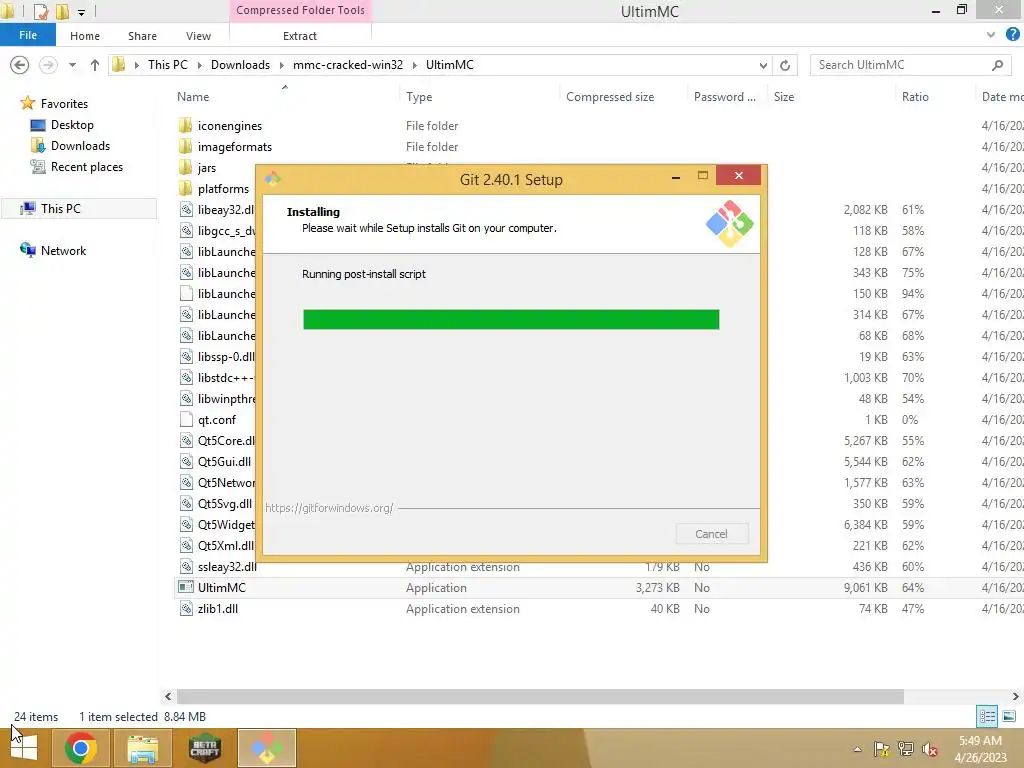Go back with the Back arrow
This screenshot has height=768, width=1024.
[20, 65]
